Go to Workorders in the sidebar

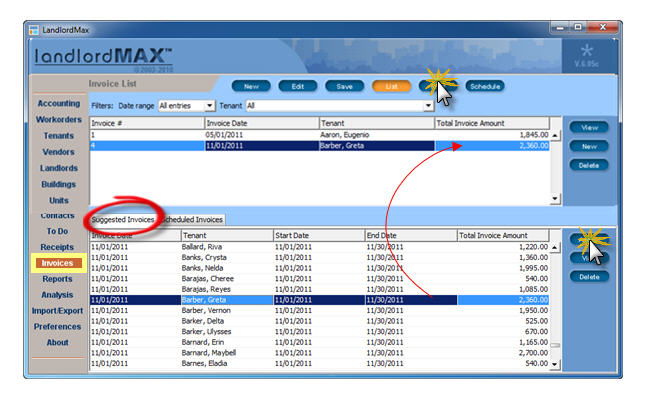[x=59, y=119]
